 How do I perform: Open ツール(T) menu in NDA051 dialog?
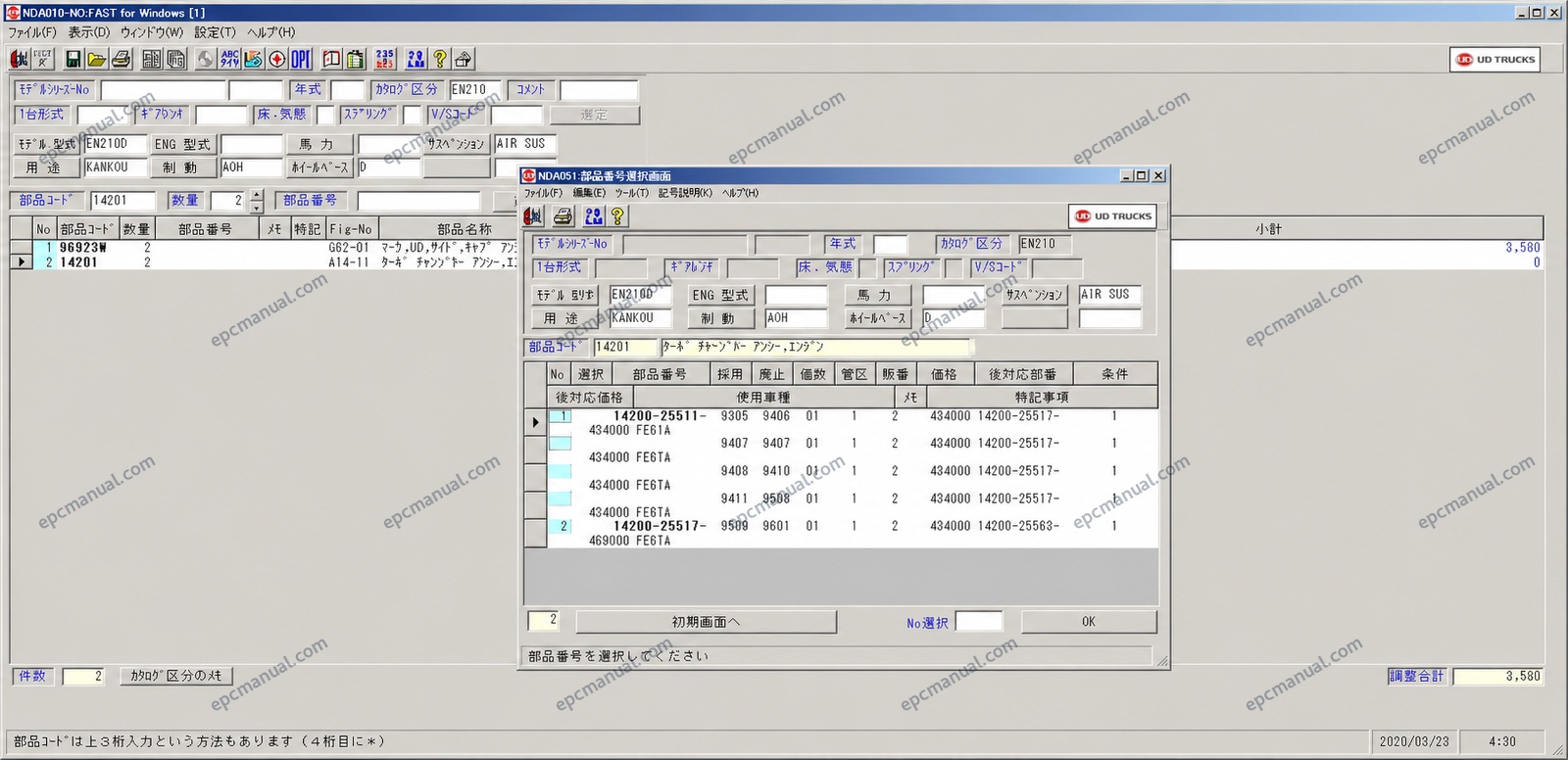coord(632,193)
